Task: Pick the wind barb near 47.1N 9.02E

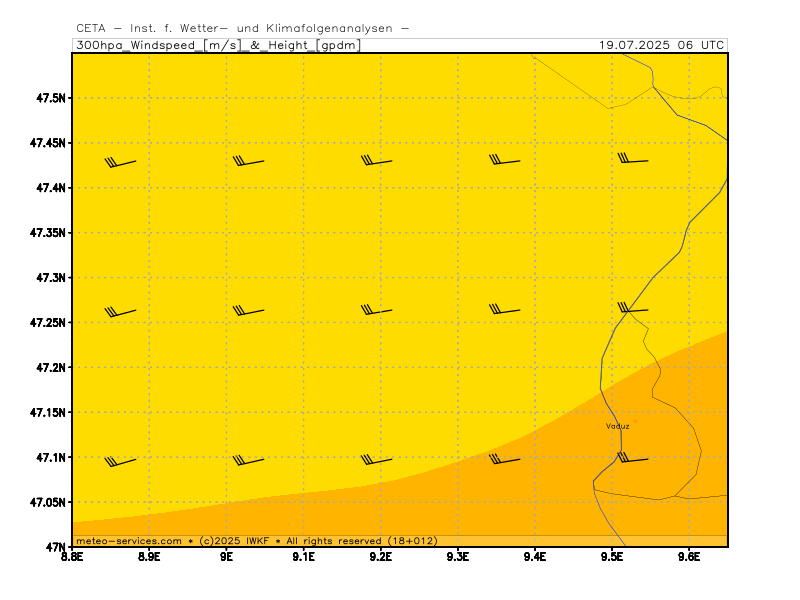Action: [x=248, y=460]
